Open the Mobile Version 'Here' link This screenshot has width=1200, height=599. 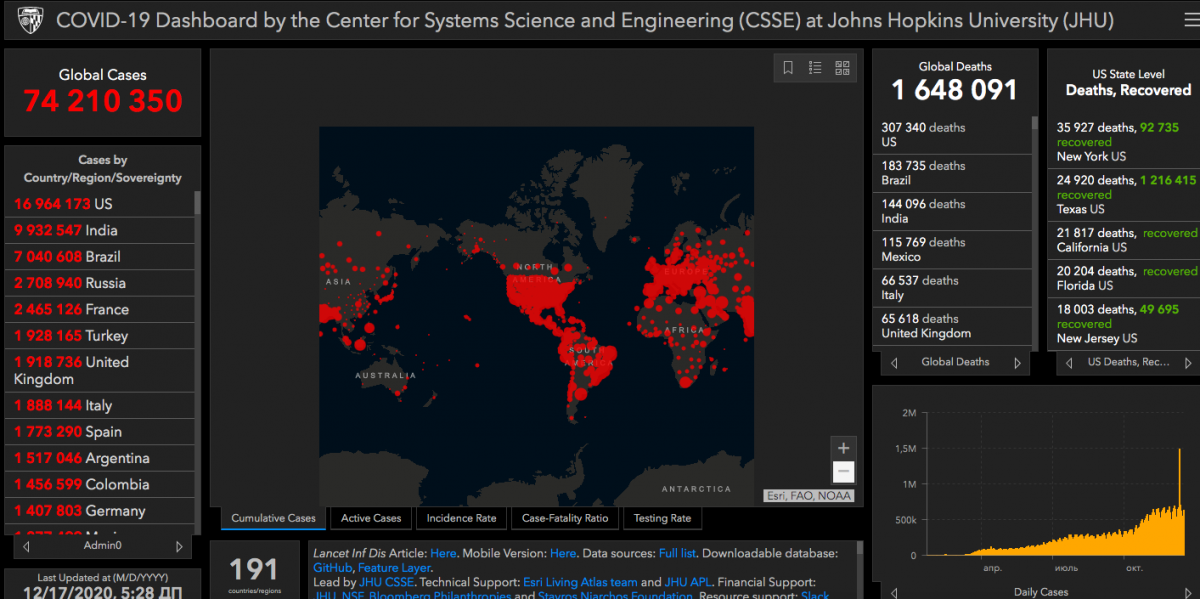(563, 553)
